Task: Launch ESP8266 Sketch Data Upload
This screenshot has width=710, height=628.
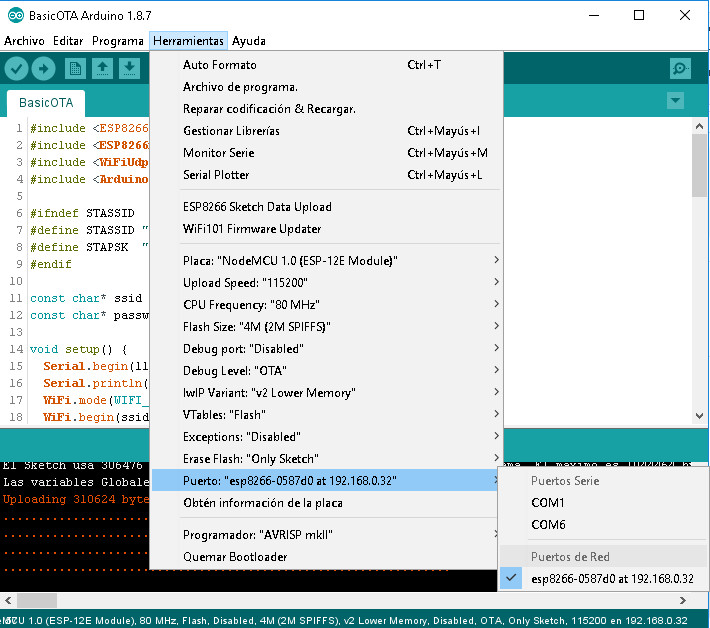Action: pos(326,207)
